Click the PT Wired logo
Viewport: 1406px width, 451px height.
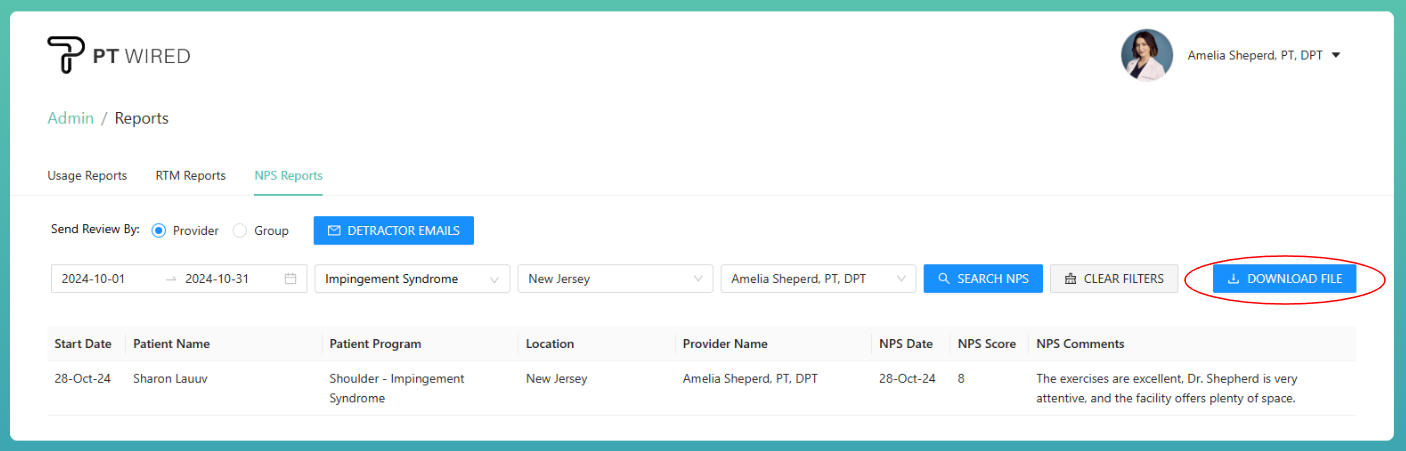coord(118,56)
